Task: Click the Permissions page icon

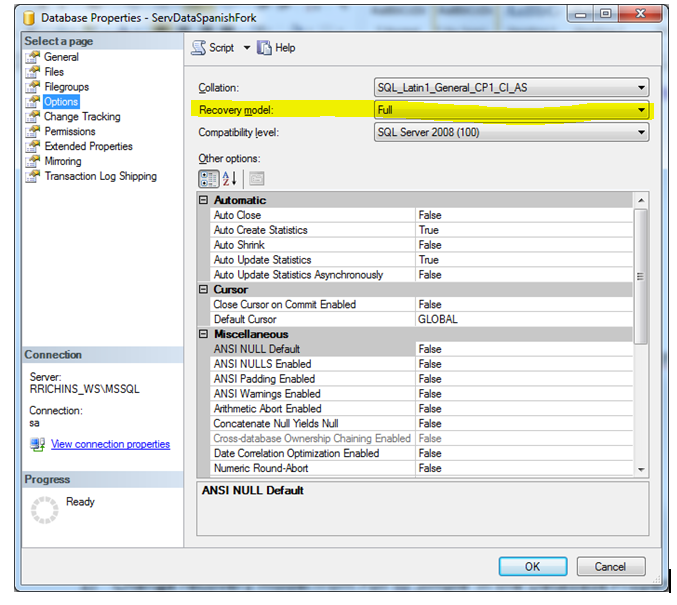Action: click(32, 131)
